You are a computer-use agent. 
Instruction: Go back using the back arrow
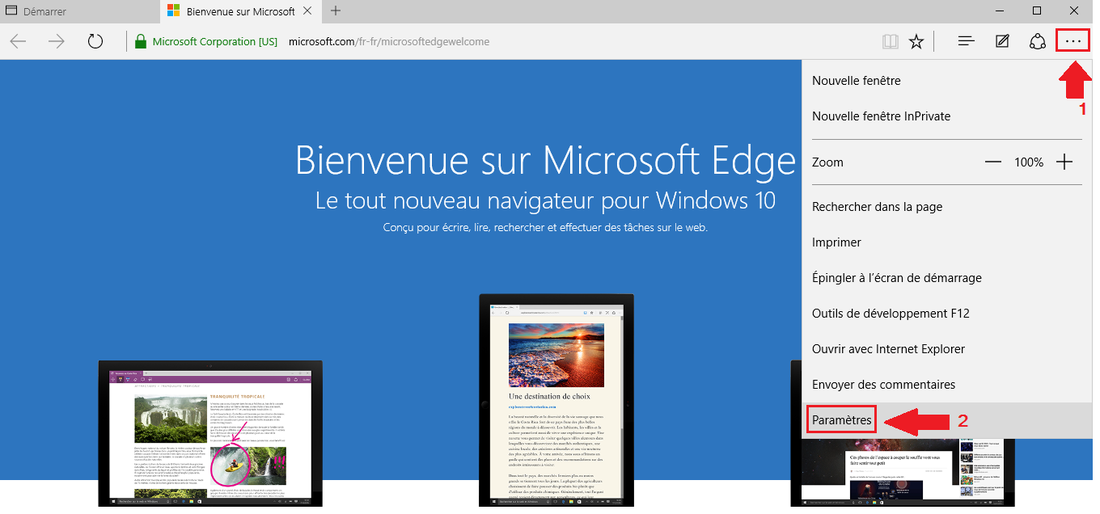click(18, 41)
